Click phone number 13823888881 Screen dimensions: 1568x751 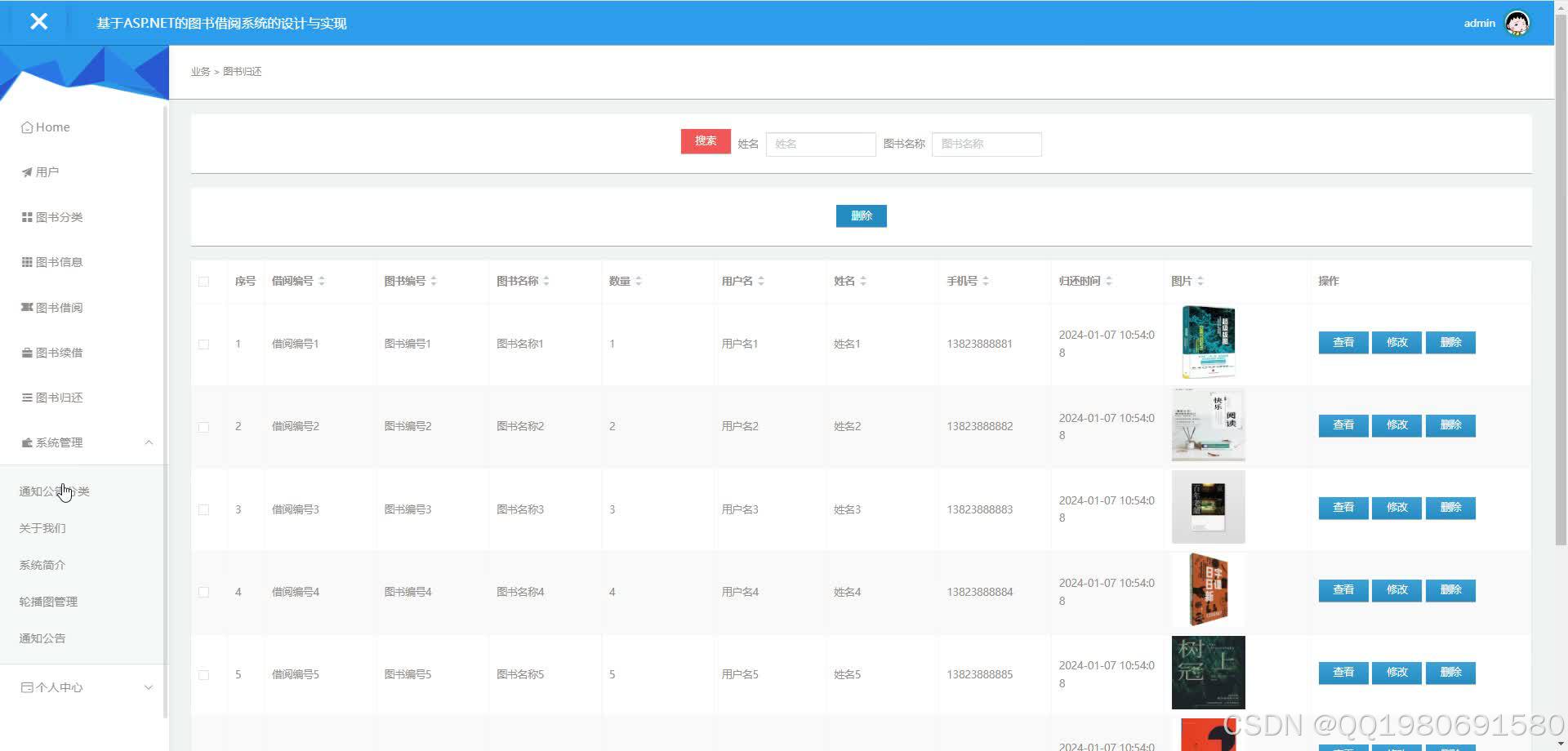click(x=979, y=344)
